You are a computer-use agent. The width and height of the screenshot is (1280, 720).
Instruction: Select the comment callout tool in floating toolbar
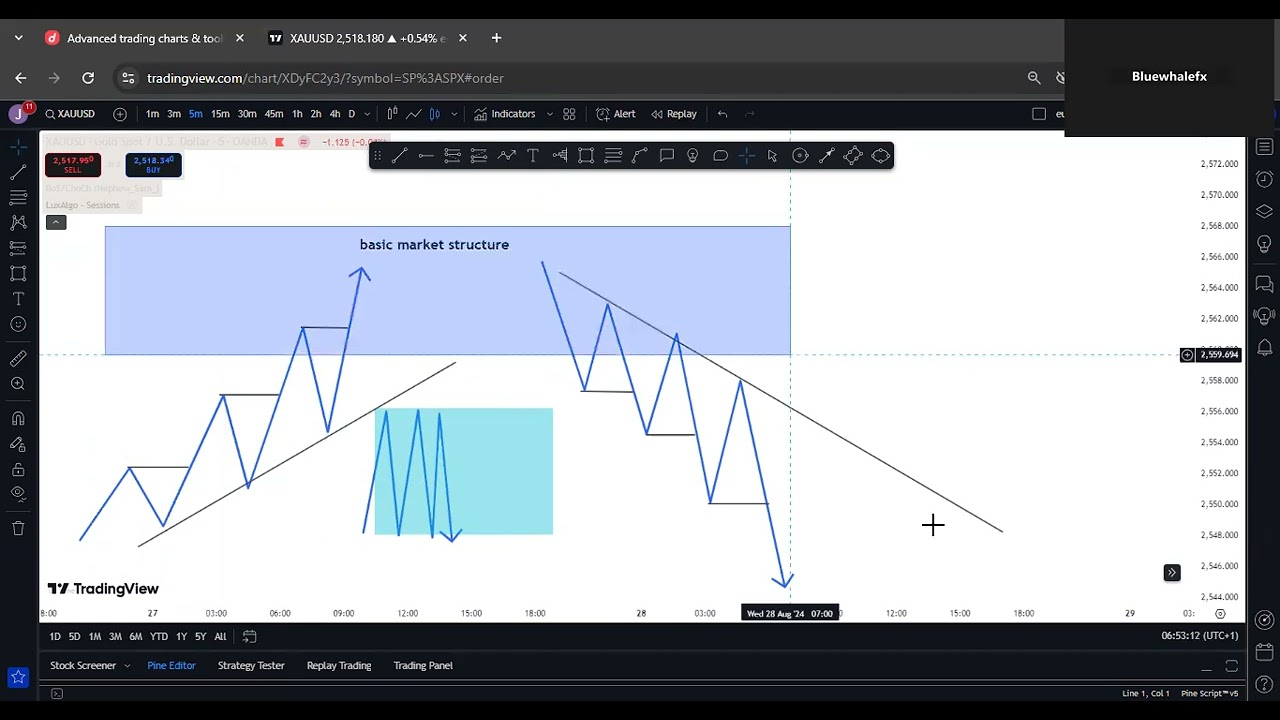[667, 156]
